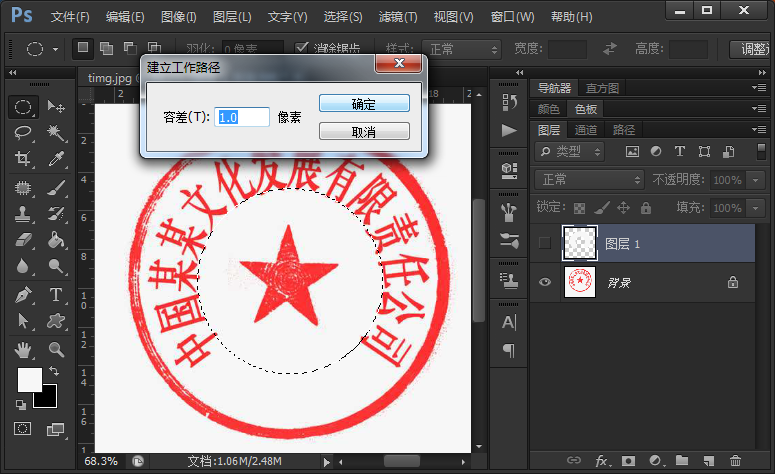Open the layer style fx menu
The image size is (775, 474).
coord(603,461)
